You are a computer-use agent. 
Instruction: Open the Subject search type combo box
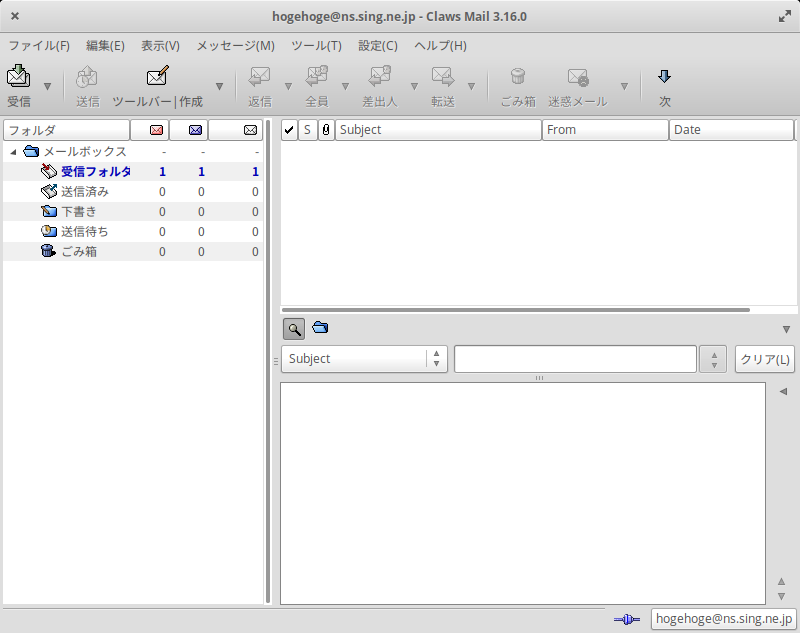pyautogui.click(x=364, y=359)
